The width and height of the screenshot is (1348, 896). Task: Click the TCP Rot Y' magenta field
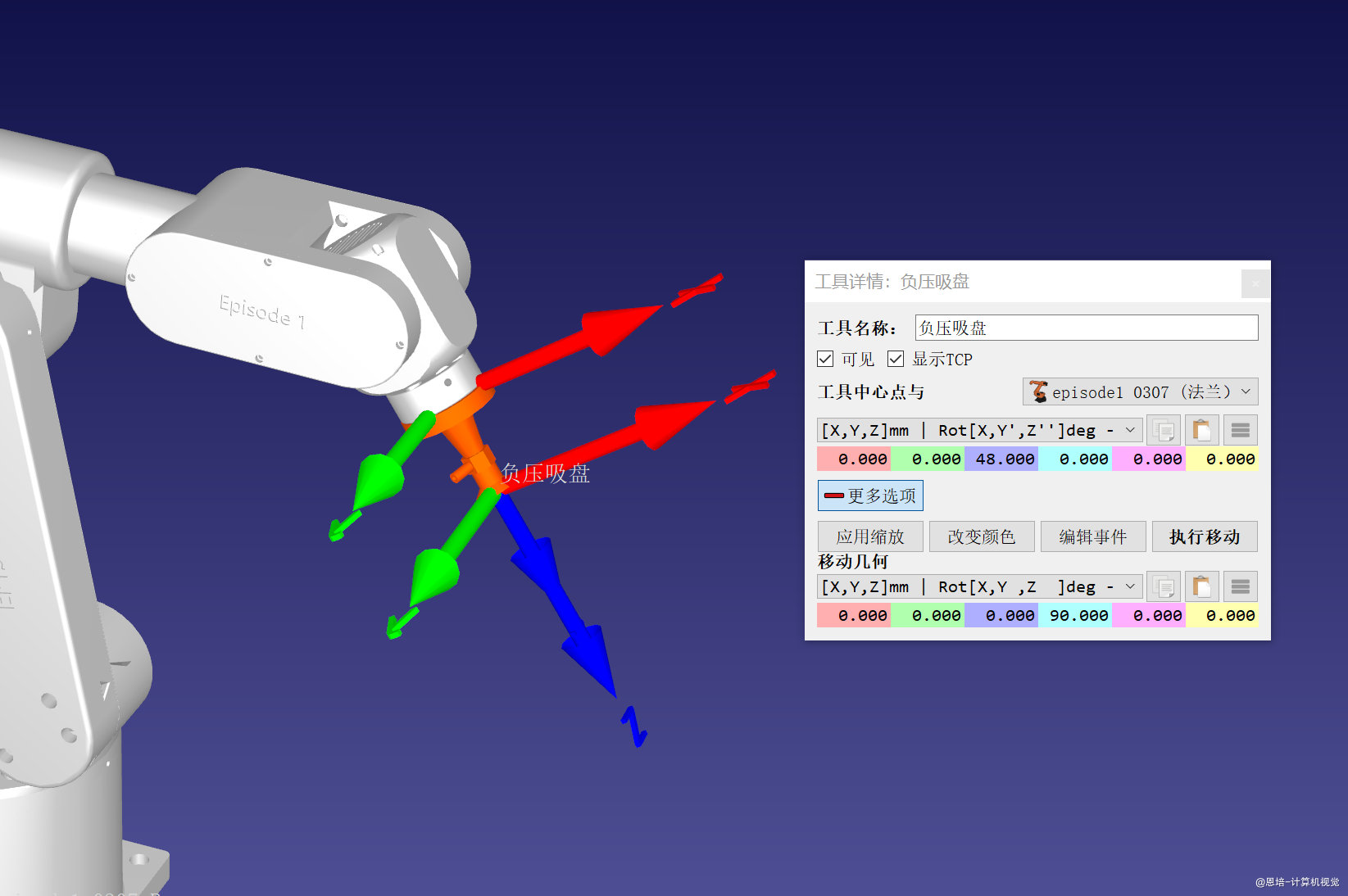click(x=1149, y=459)
